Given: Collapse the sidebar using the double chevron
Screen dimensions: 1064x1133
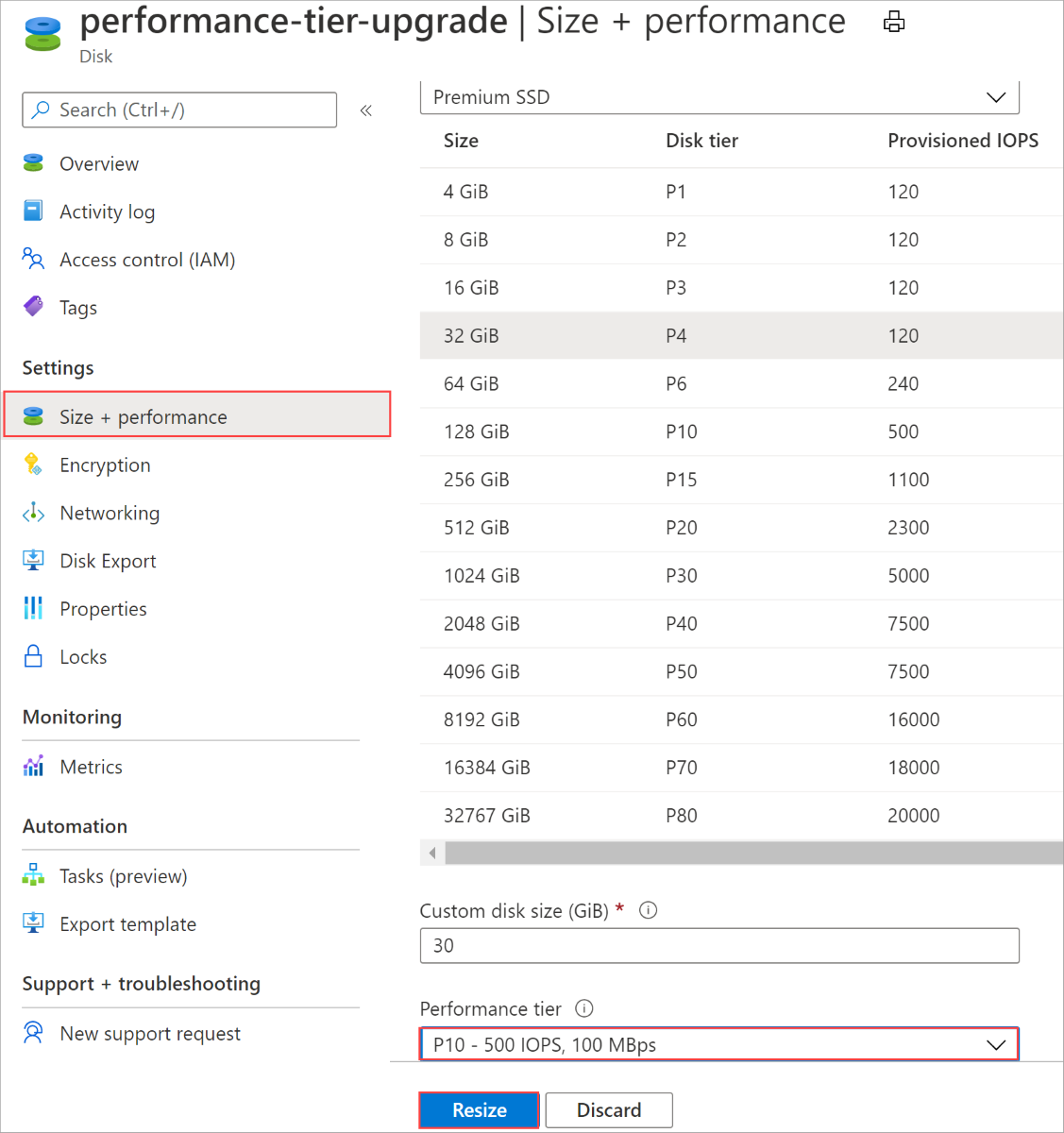Looking at the screenshot, I should click(x=366, y=110).
